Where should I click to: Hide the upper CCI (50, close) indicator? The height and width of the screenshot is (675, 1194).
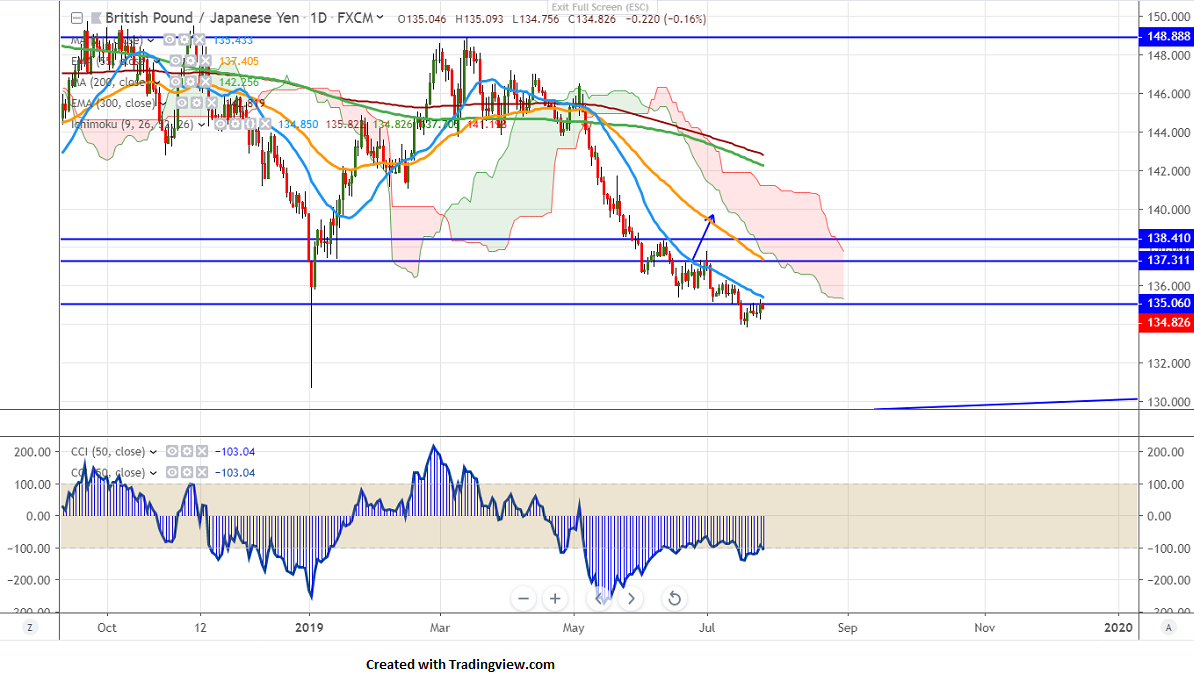point(172,452)
